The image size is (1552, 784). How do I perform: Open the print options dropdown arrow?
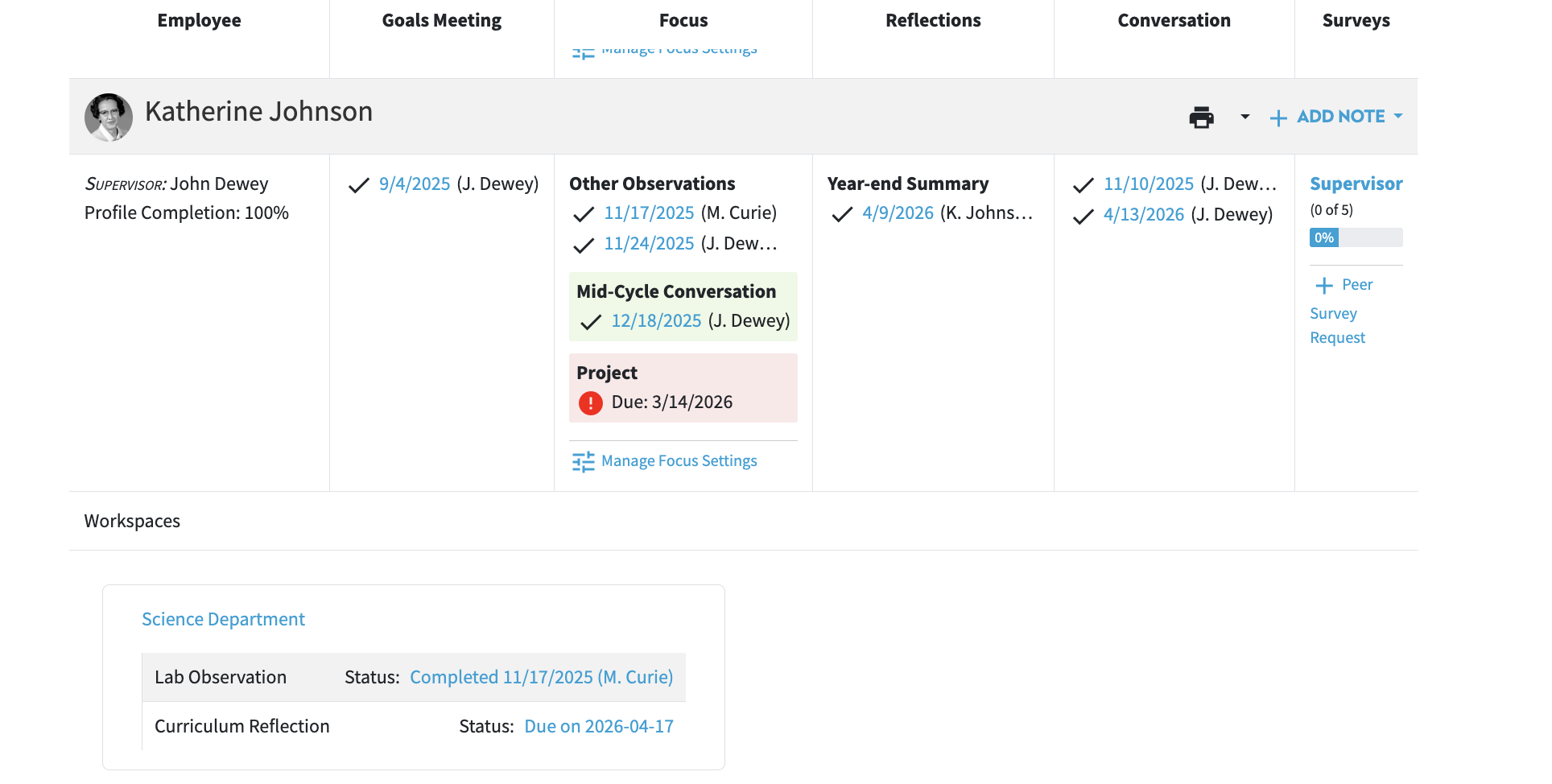tap(1245, 117)
